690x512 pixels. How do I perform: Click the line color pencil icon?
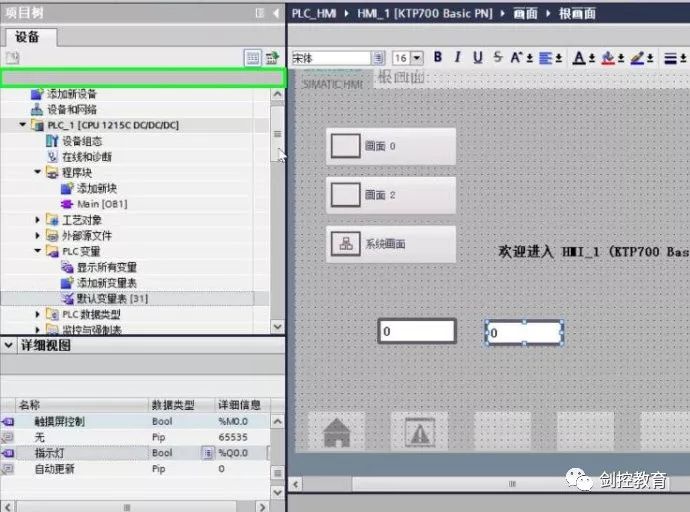(x=638, y=58)
